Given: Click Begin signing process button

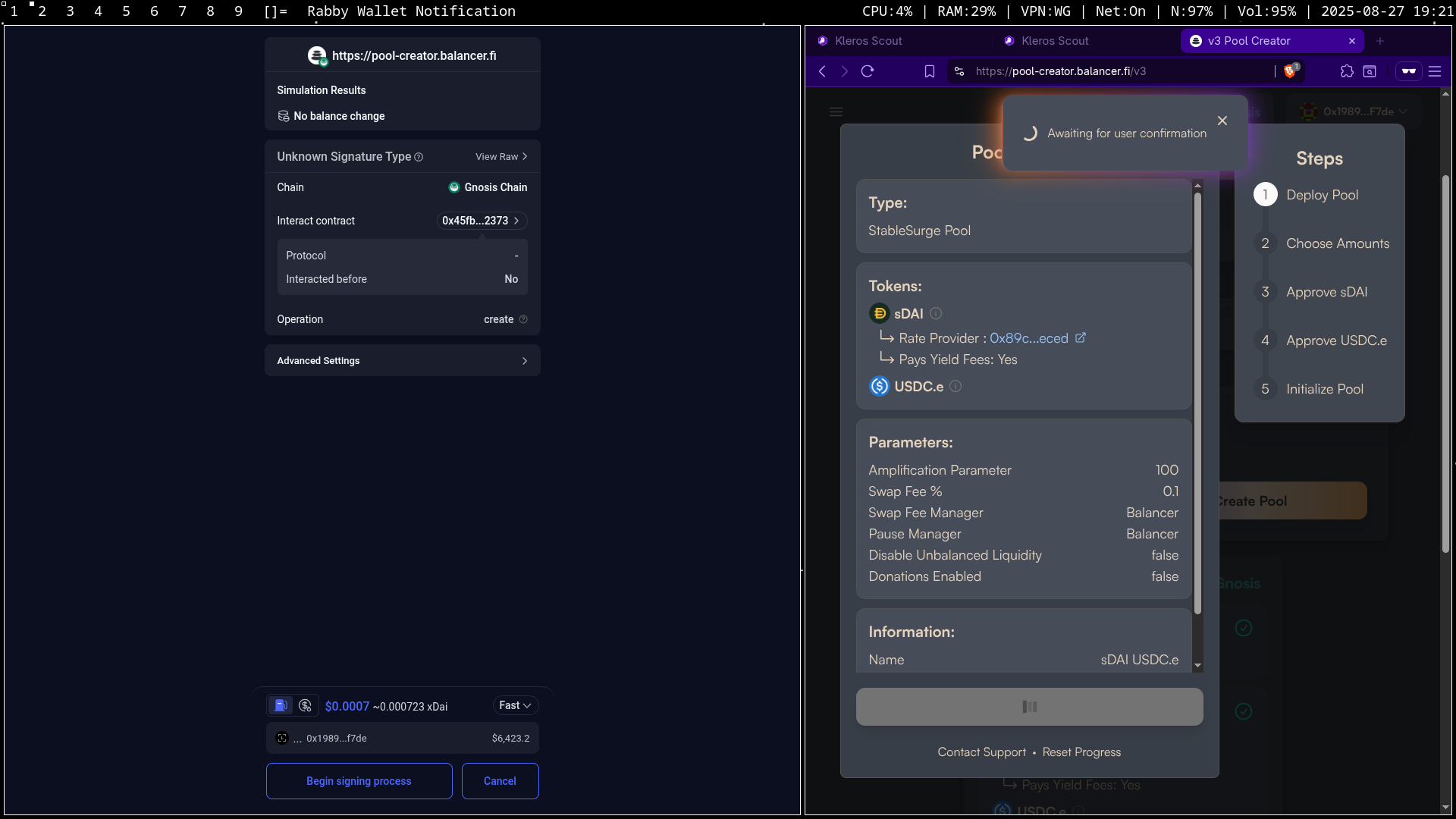Looking at the screenshot, I should click(359, 781).
